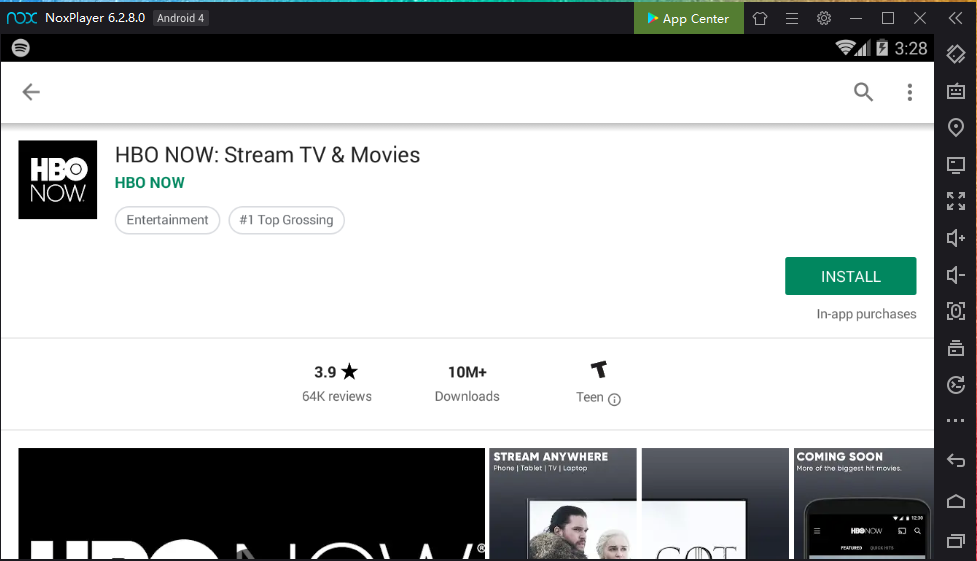Click the Android 4 version label
The width and height of the screenshot is (977, 561).
pos(181,18)
